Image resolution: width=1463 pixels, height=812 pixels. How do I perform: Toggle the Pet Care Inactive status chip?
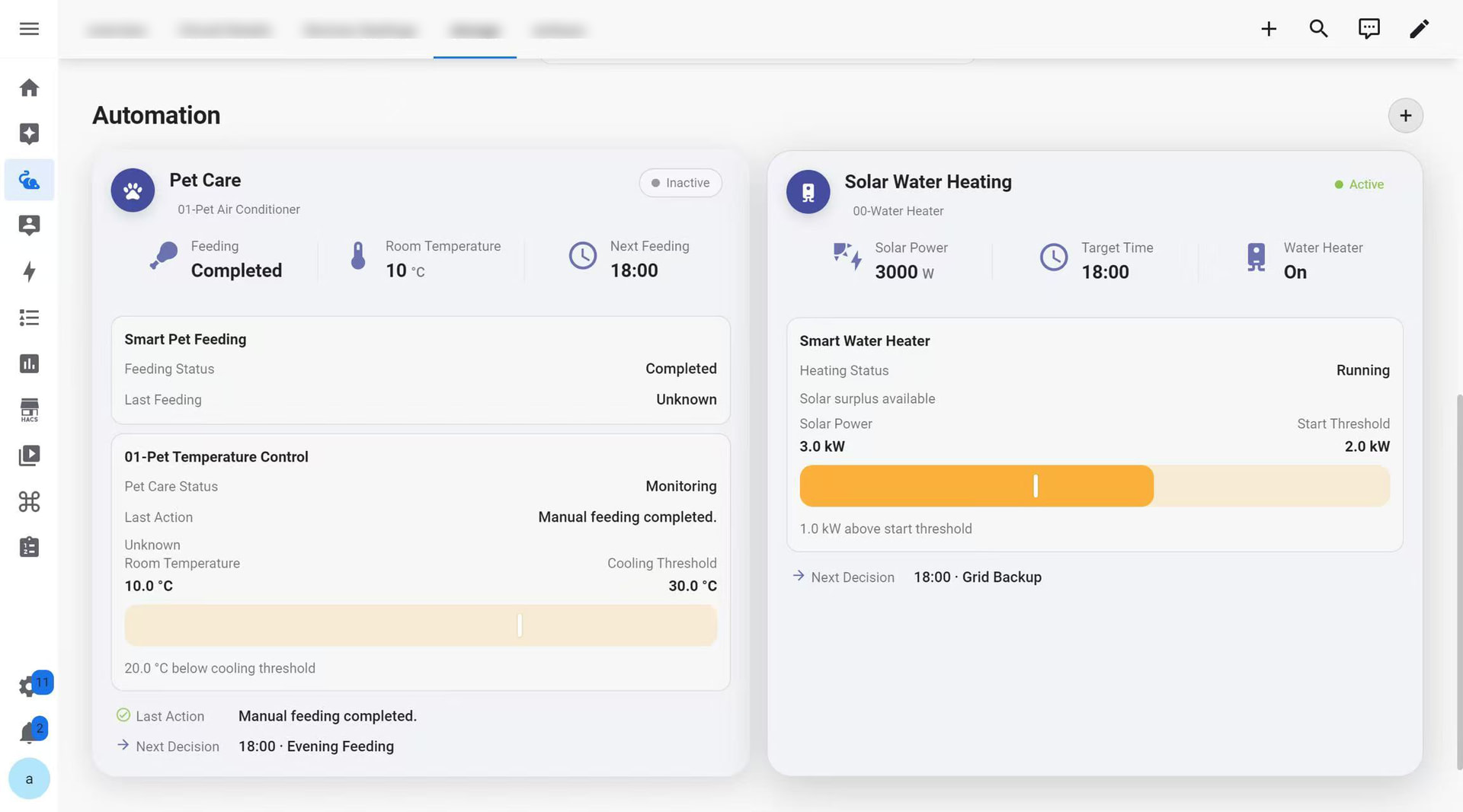coord(680,183)
